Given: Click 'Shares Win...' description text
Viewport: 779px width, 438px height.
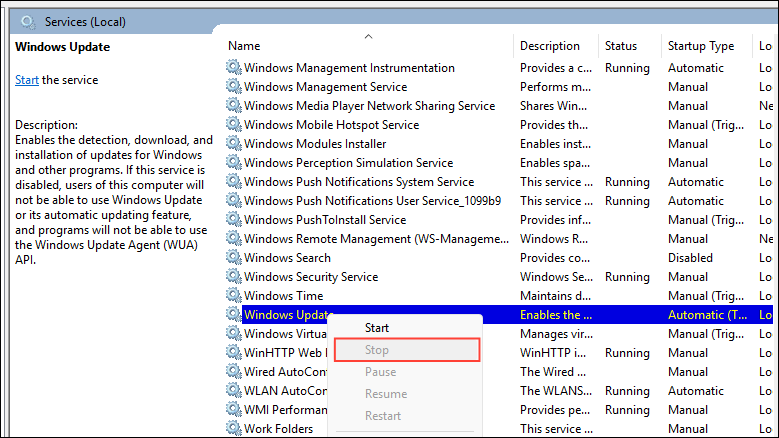Looking at the screenshot, I should tap(553, 106).
